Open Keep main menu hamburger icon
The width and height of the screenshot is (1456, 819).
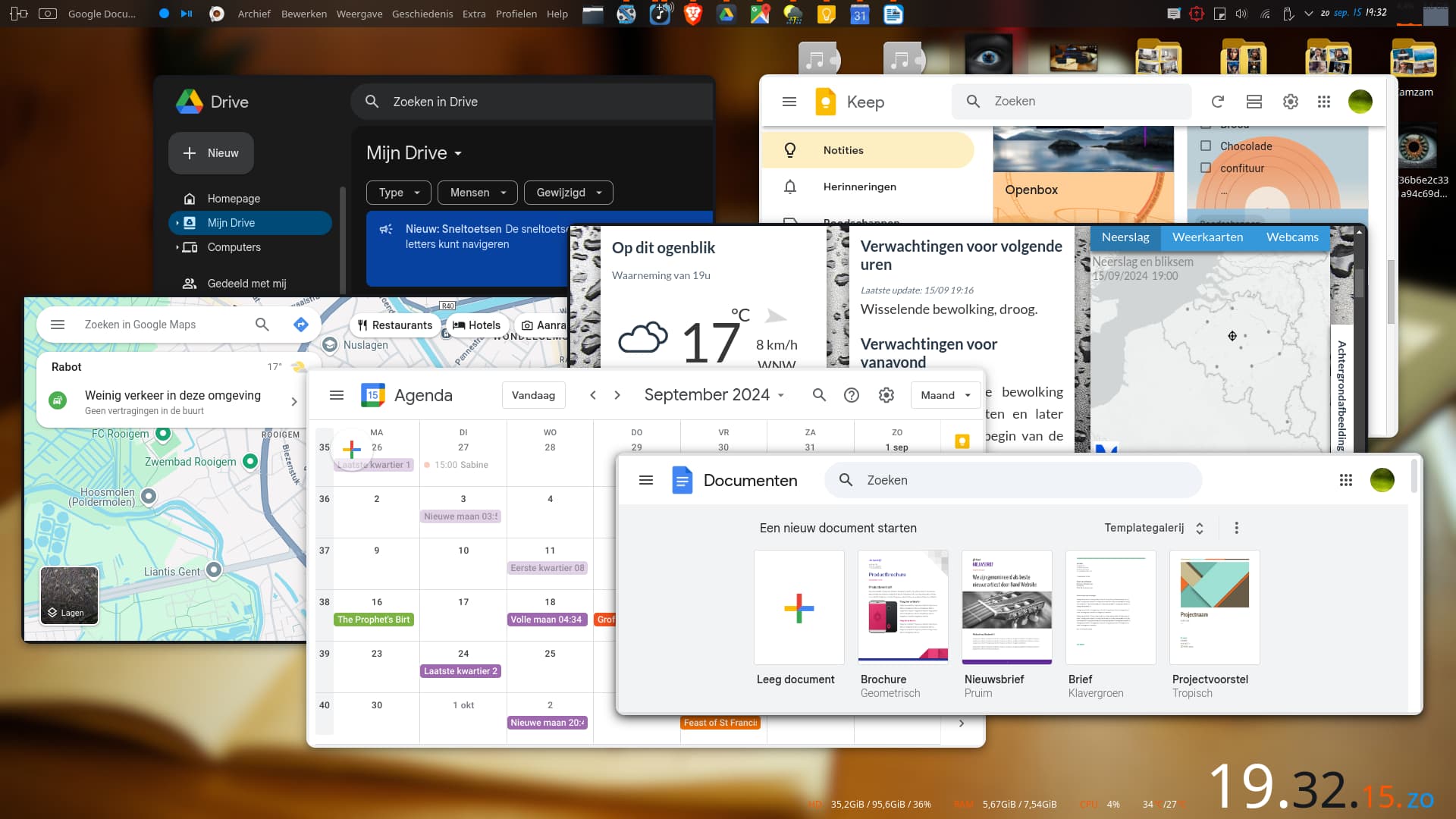coord(789,102)
